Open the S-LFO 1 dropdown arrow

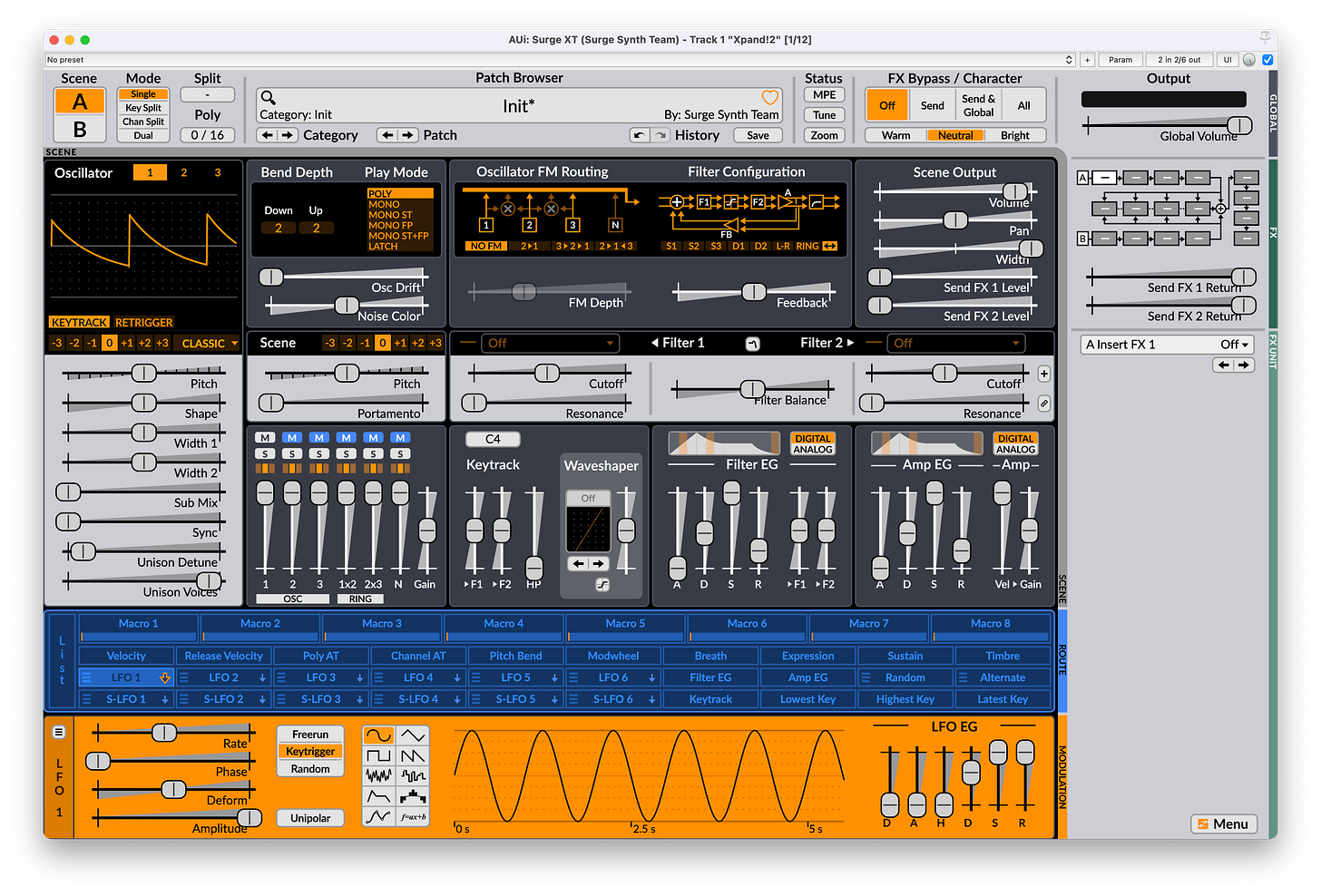165,699
